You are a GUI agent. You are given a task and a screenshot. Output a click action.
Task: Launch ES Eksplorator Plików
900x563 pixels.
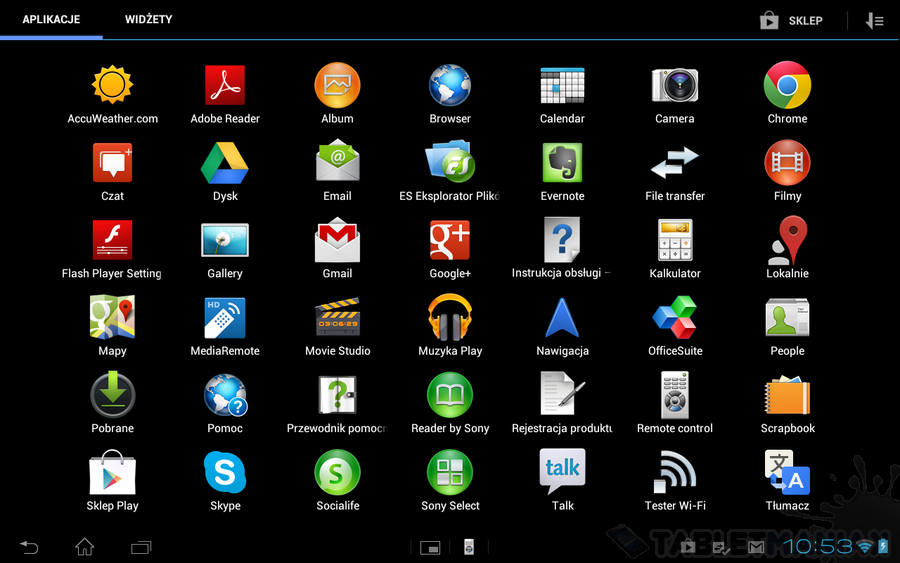pos(450,161)
